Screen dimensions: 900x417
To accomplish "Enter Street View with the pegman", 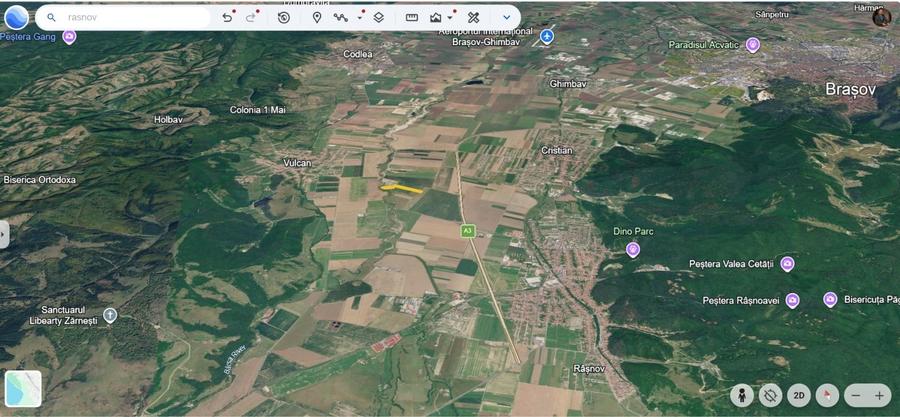I will click(x=742, y=395).
